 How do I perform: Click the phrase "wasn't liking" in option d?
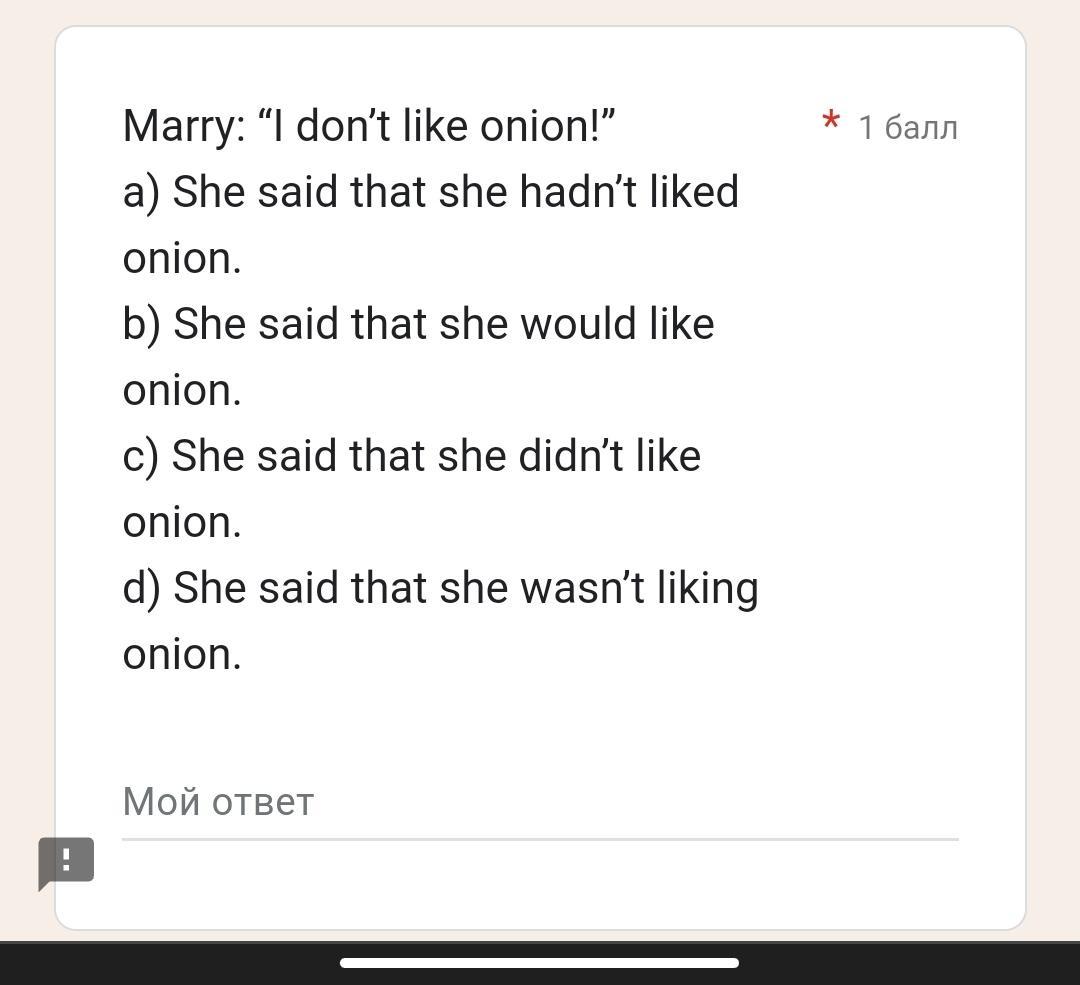tap(638, 588)
